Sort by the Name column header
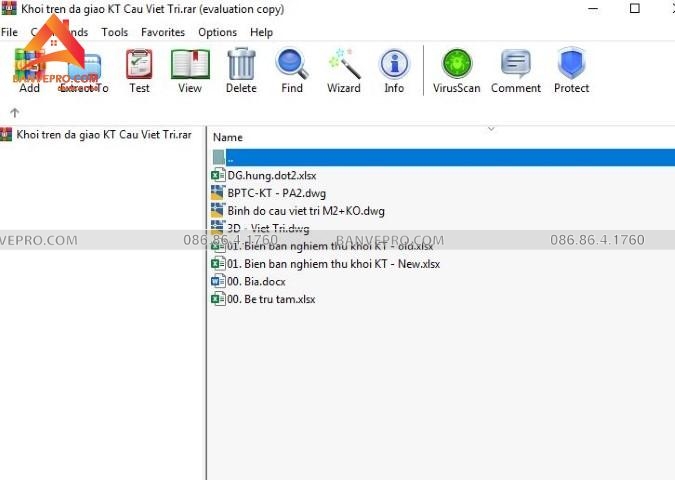Screen dimensions: 675x480 click(x=228, y=137)
